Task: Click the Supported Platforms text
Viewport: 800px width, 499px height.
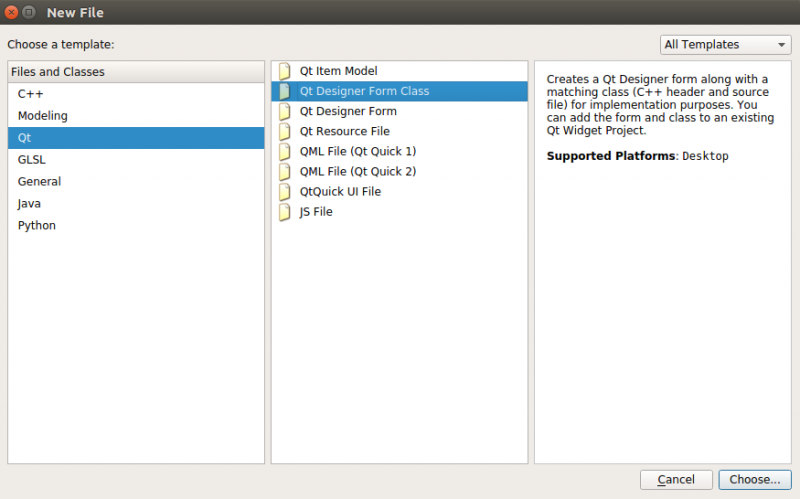Action: click(x=611, y=156)
